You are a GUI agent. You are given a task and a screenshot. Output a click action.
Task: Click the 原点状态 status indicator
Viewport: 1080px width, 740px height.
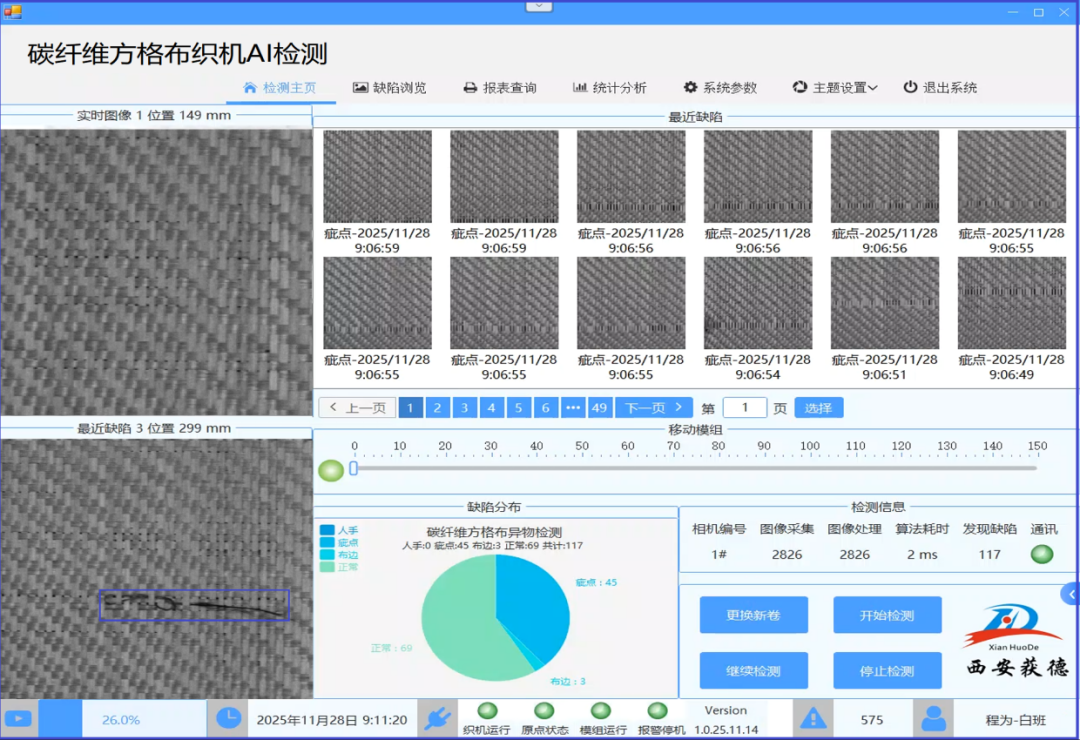(544, 710)
